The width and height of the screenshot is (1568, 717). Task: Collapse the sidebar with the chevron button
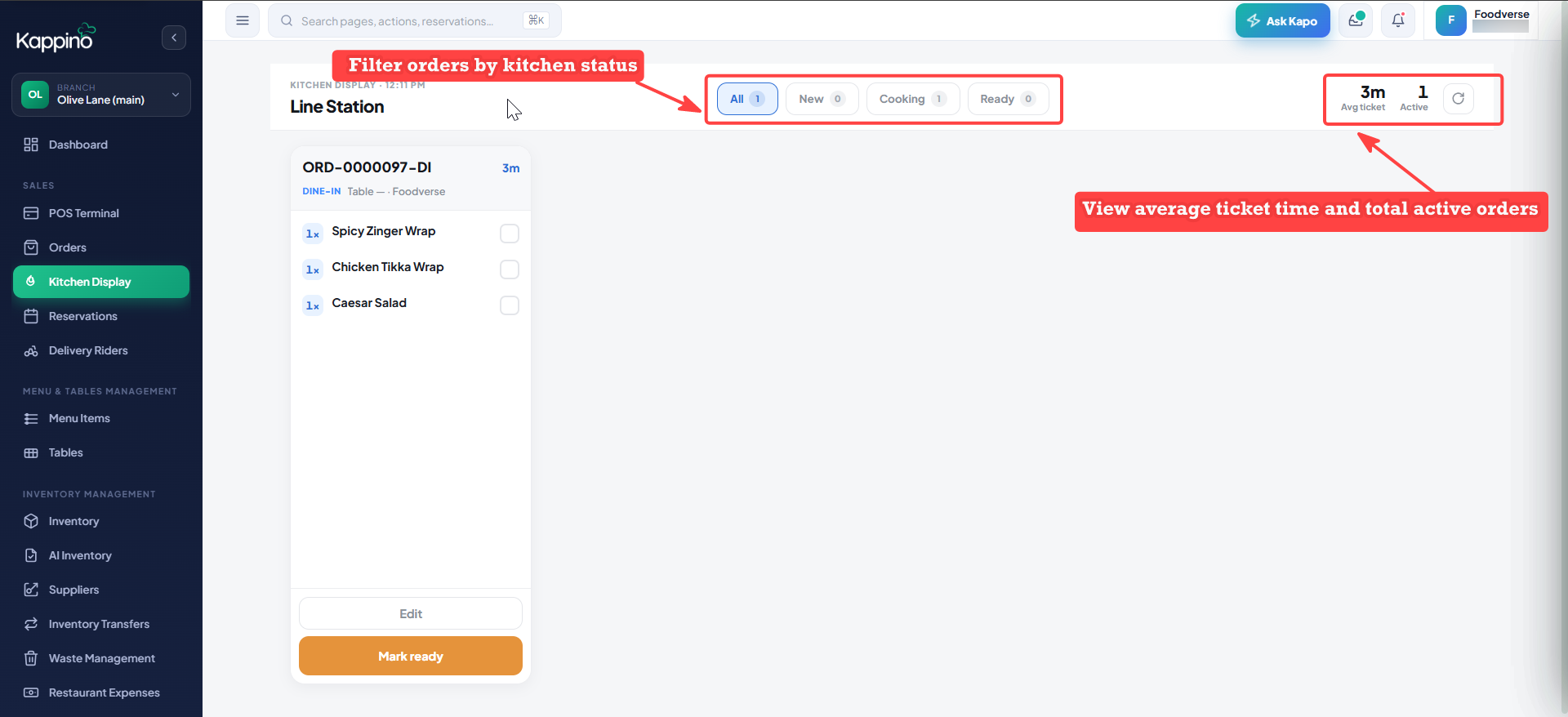coord(174,38)
